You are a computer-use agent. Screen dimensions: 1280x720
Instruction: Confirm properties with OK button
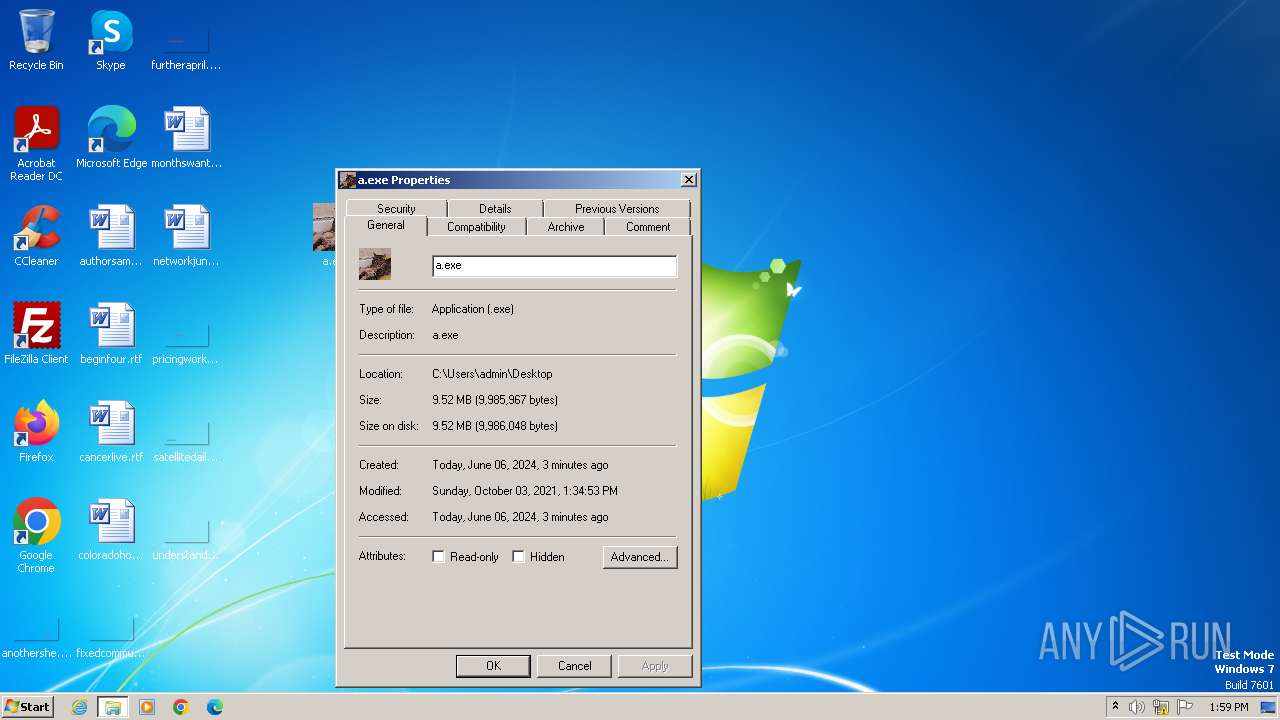click(493, 666)
